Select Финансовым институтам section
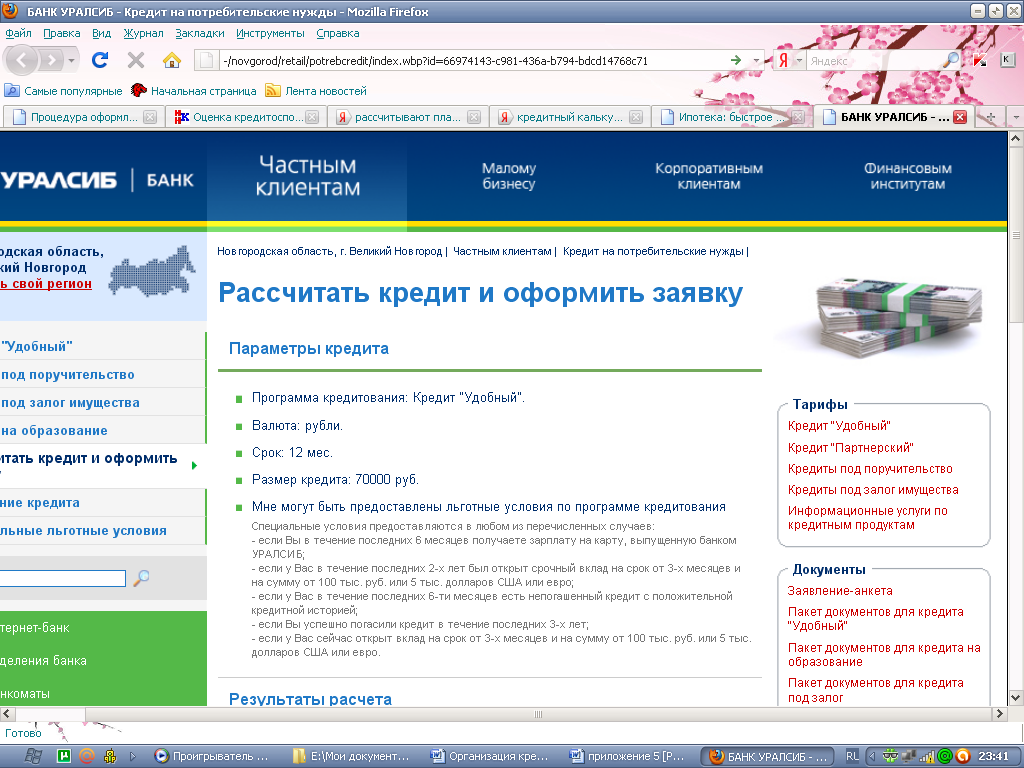Screen dimensions: 1024x768 tap(908, 176)
